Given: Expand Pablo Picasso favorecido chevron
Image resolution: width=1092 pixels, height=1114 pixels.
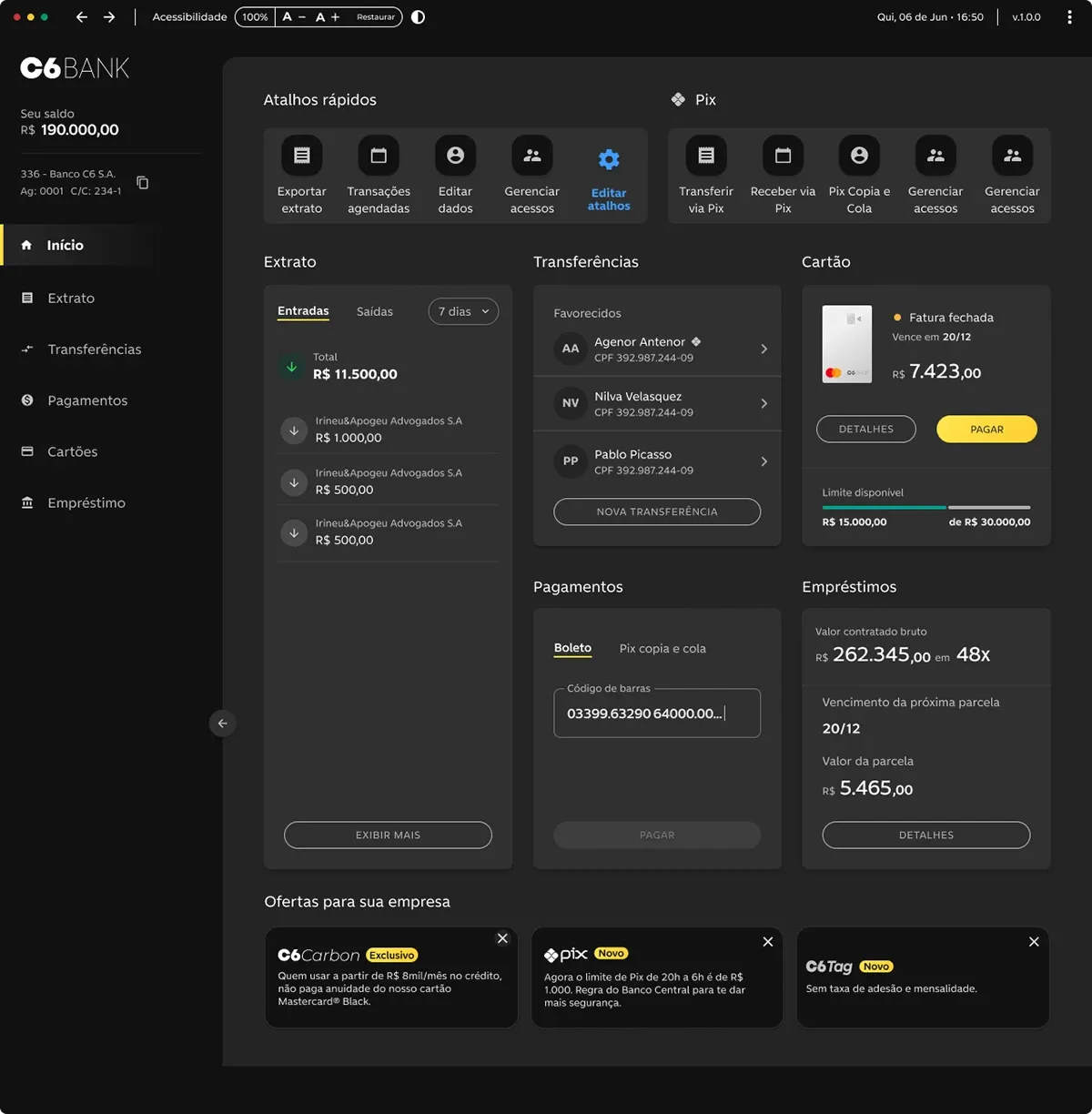Looking at the screenshot, I should click(x=763, y=461).
